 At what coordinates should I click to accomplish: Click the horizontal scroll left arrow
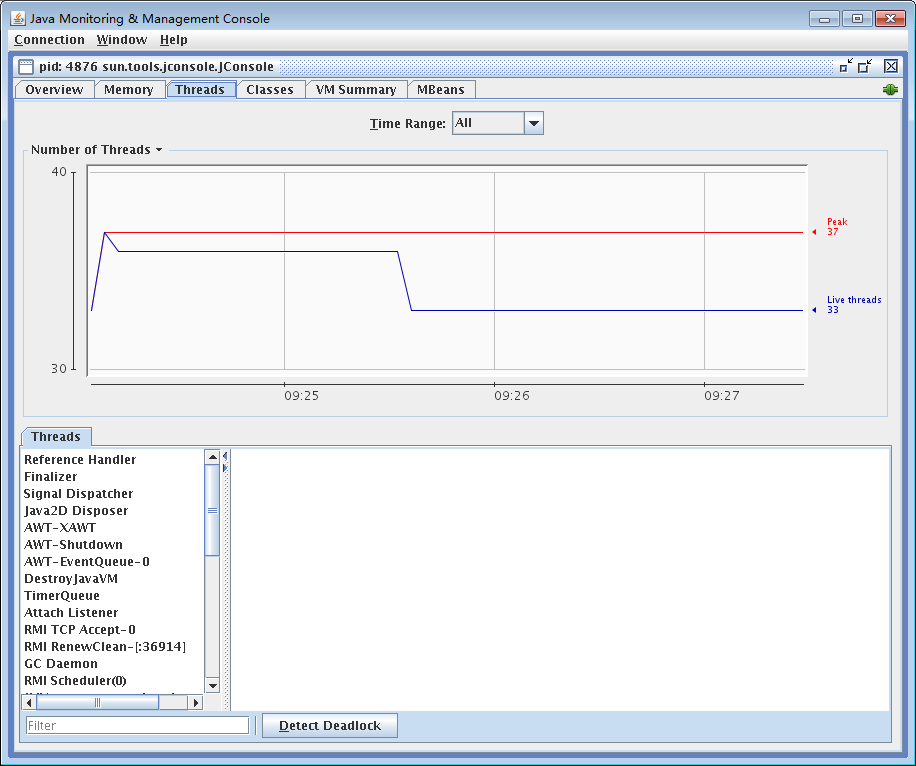pos(29,702)
